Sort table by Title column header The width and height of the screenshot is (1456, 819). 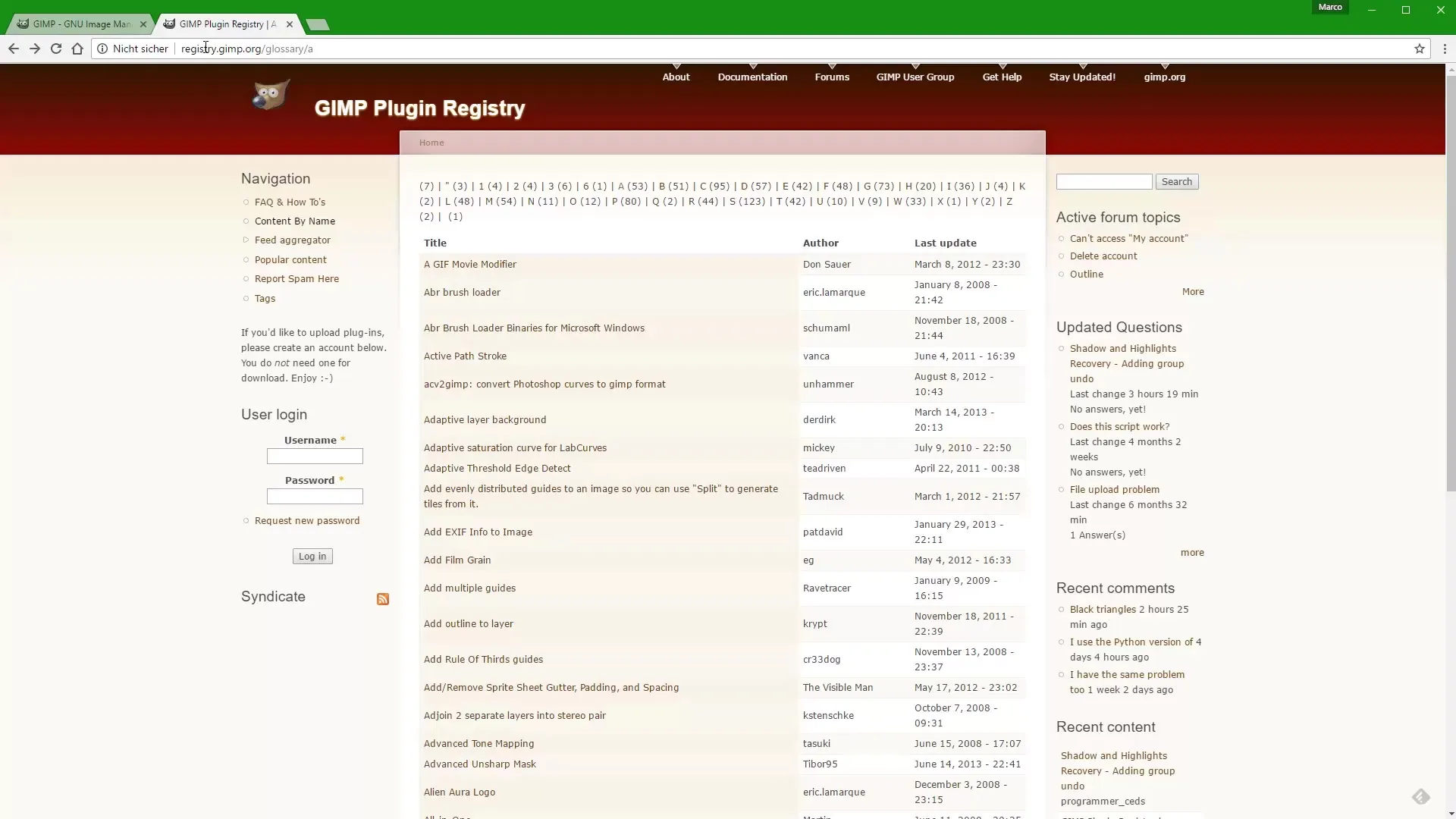click(435, 243)
